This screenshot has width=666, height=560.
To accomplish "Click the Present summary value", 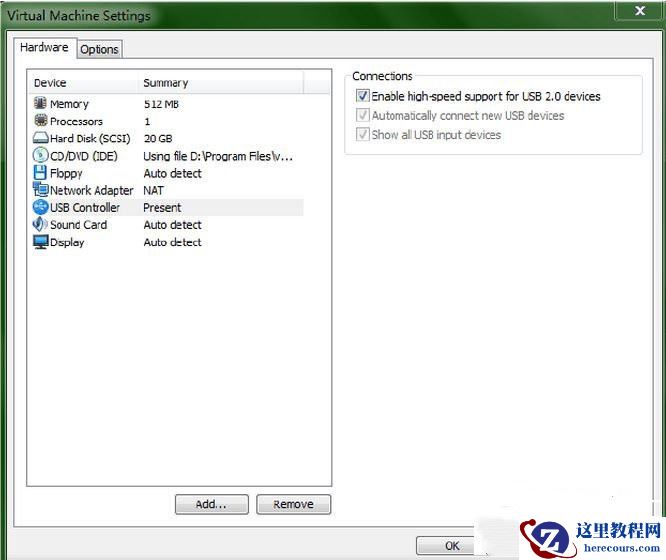I will click(162, 207).
